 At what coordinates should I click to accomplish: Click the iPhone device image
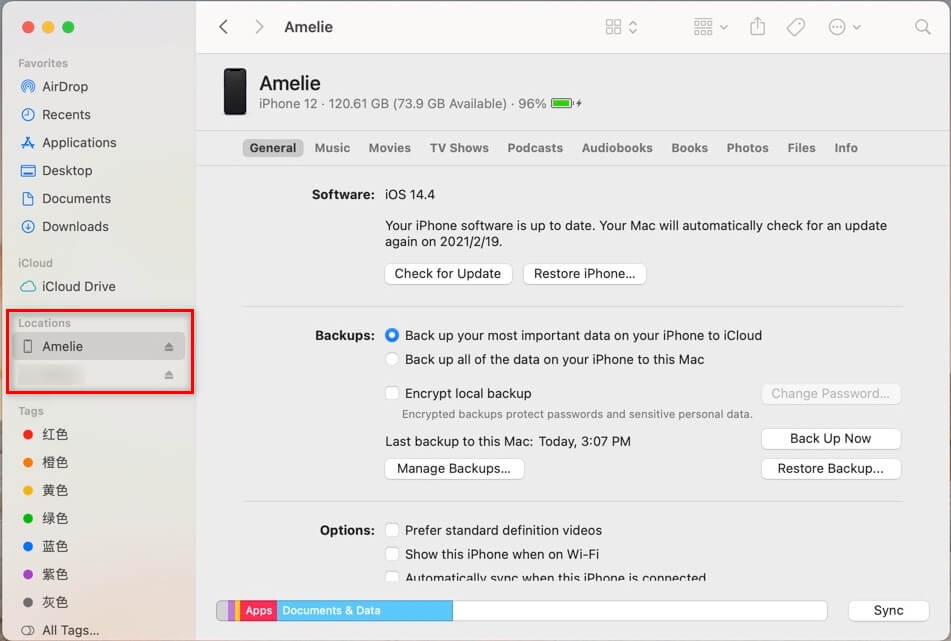(x=235, y=92)
